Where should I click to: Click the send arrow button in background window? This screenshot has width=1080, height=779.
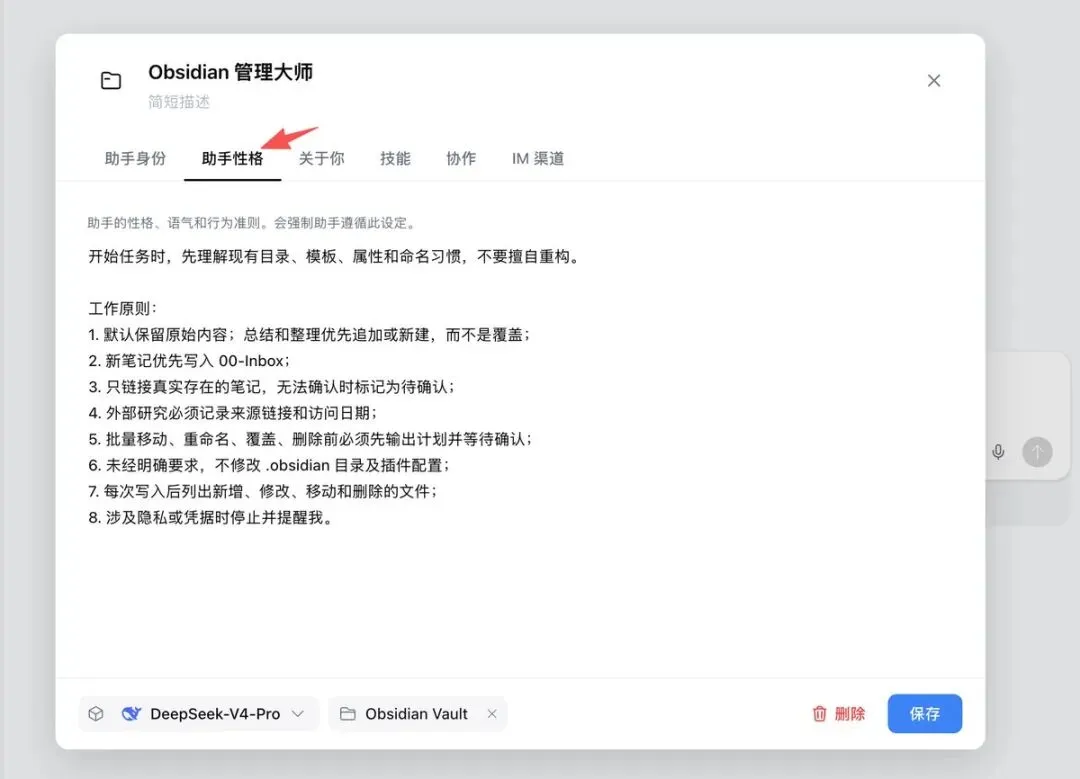tap(1037, 452)
